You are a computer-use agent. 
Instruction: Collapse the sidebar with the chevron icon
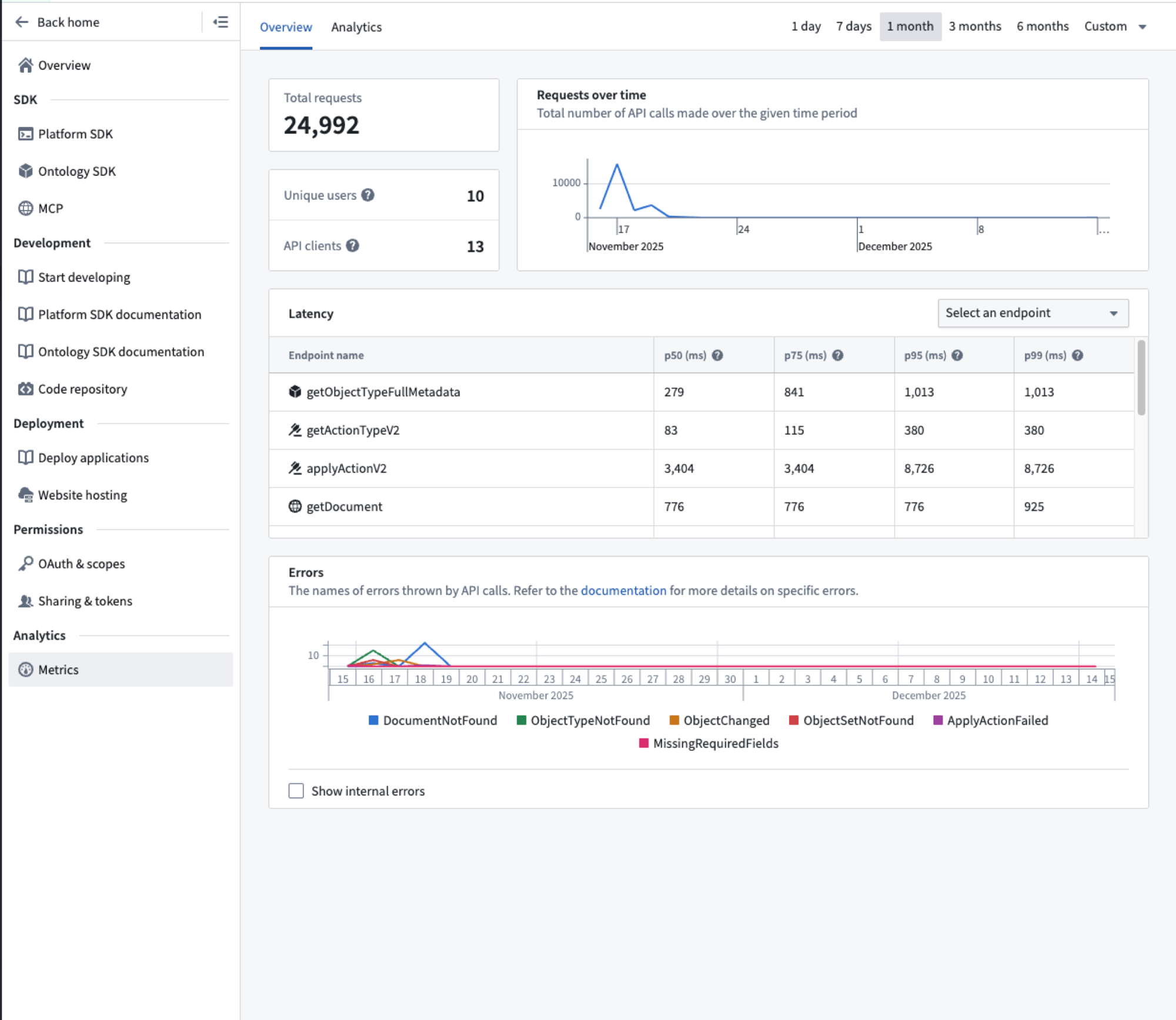click(x=220, y=22)
